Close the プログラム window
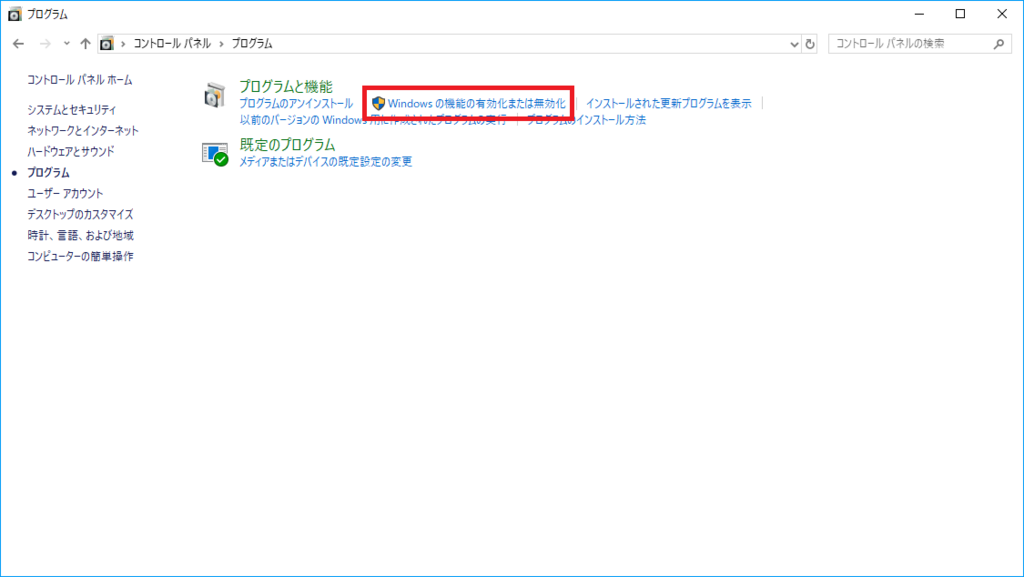The height and width of the screenshot is (577, 1024). pyautogui.click(x=1002, y=14)
